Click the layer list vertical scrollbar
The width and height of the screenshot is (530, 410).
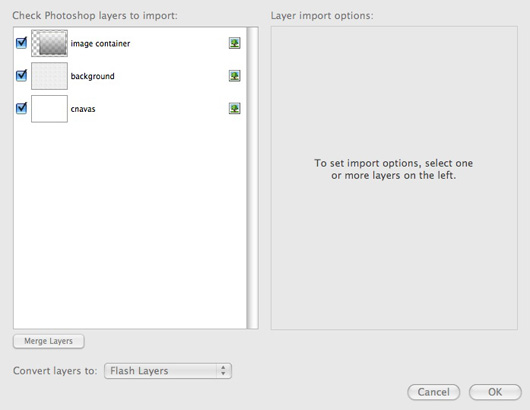pos(252,178)
